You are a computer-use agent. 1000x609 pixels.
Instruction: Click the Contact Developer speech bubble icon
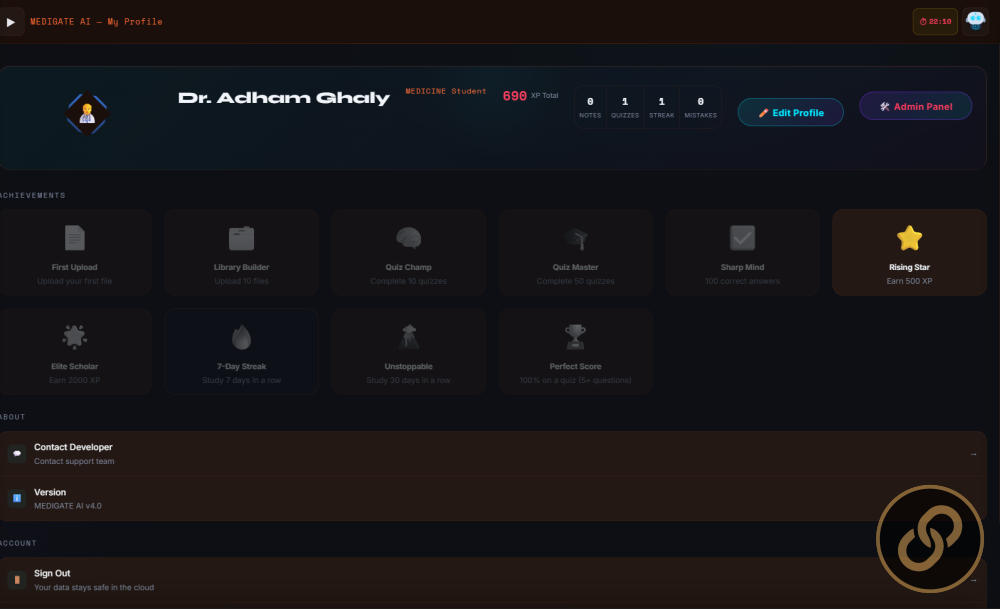pos(17,453)
